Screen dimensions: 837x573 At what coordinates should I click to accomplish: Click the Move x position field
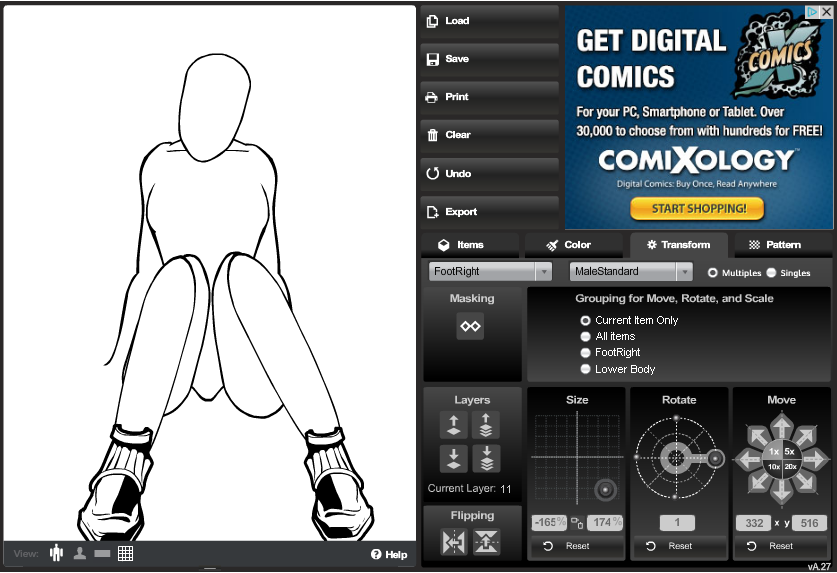754,523
